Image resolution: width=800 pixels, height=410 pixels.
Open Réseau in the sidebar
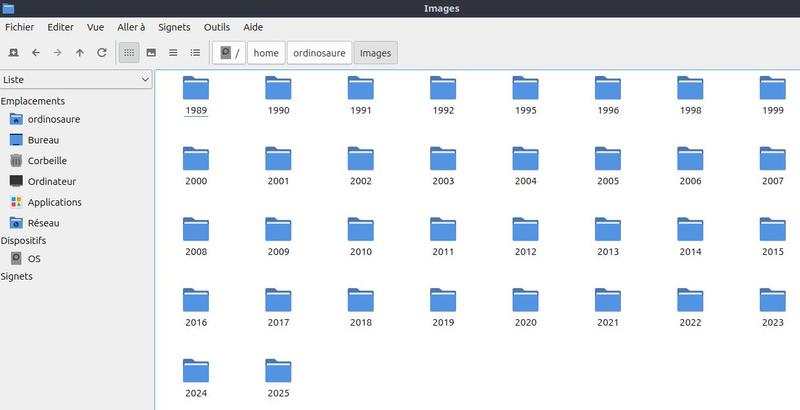click(x=44, y=223)
